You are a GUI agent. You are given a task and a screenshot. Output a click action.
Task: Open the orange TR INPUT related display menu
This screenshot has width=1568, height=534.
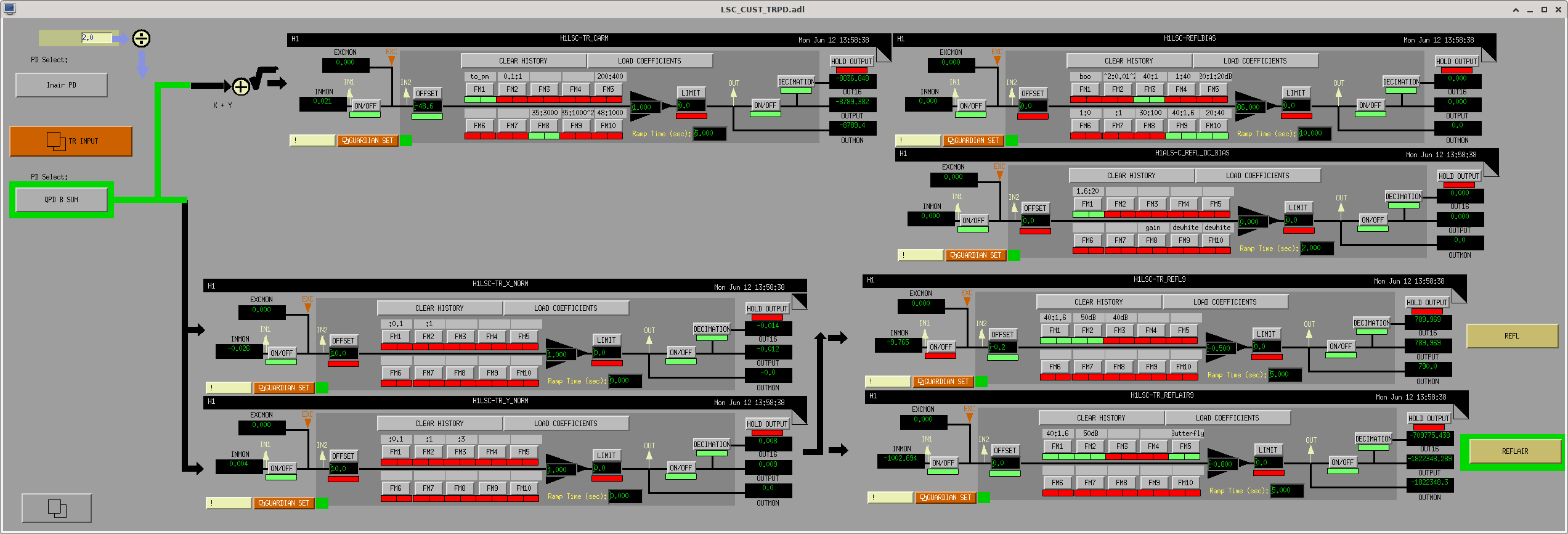[x=71, y=141]
